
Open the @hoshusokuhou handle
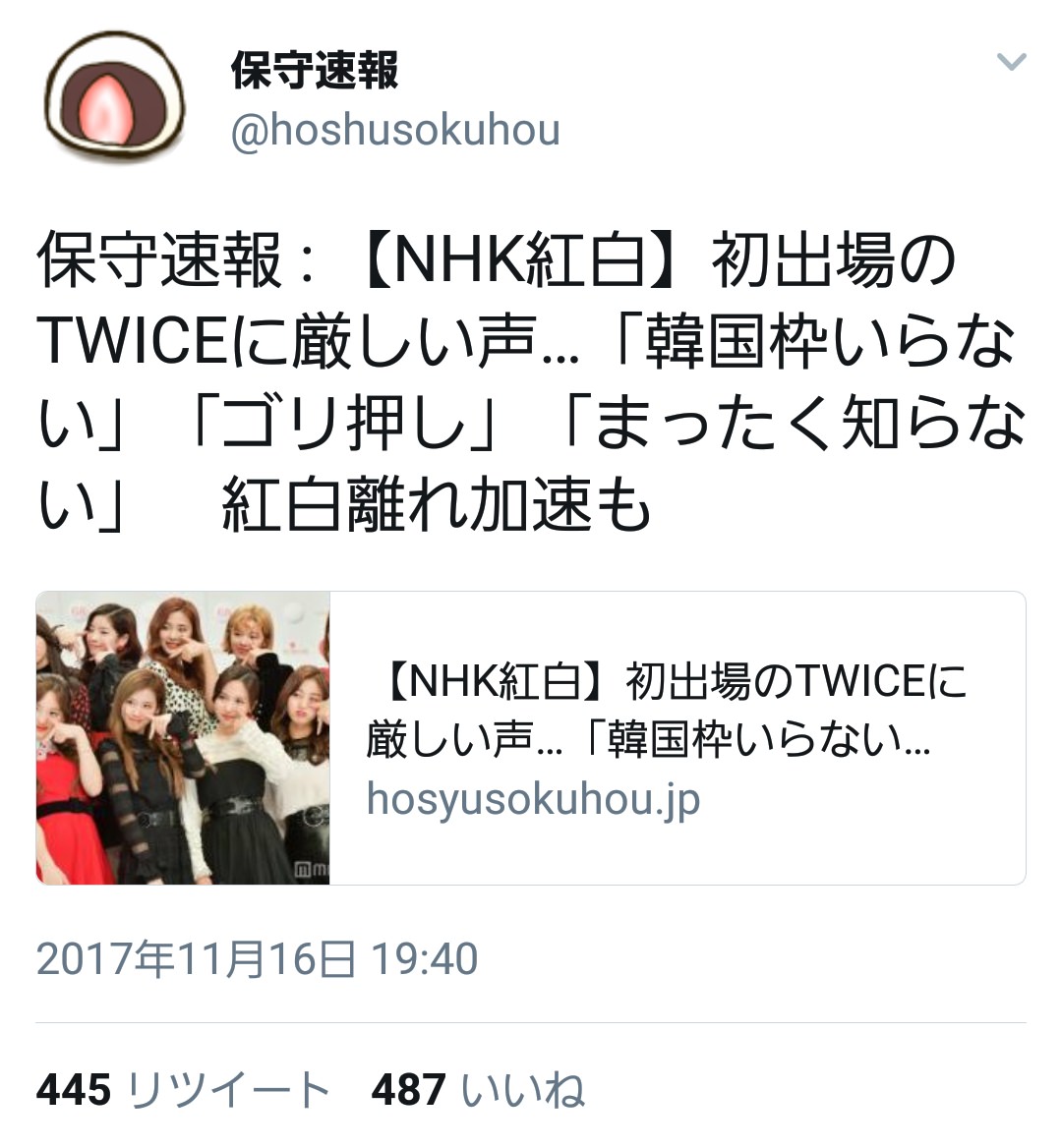click(395, 131)
